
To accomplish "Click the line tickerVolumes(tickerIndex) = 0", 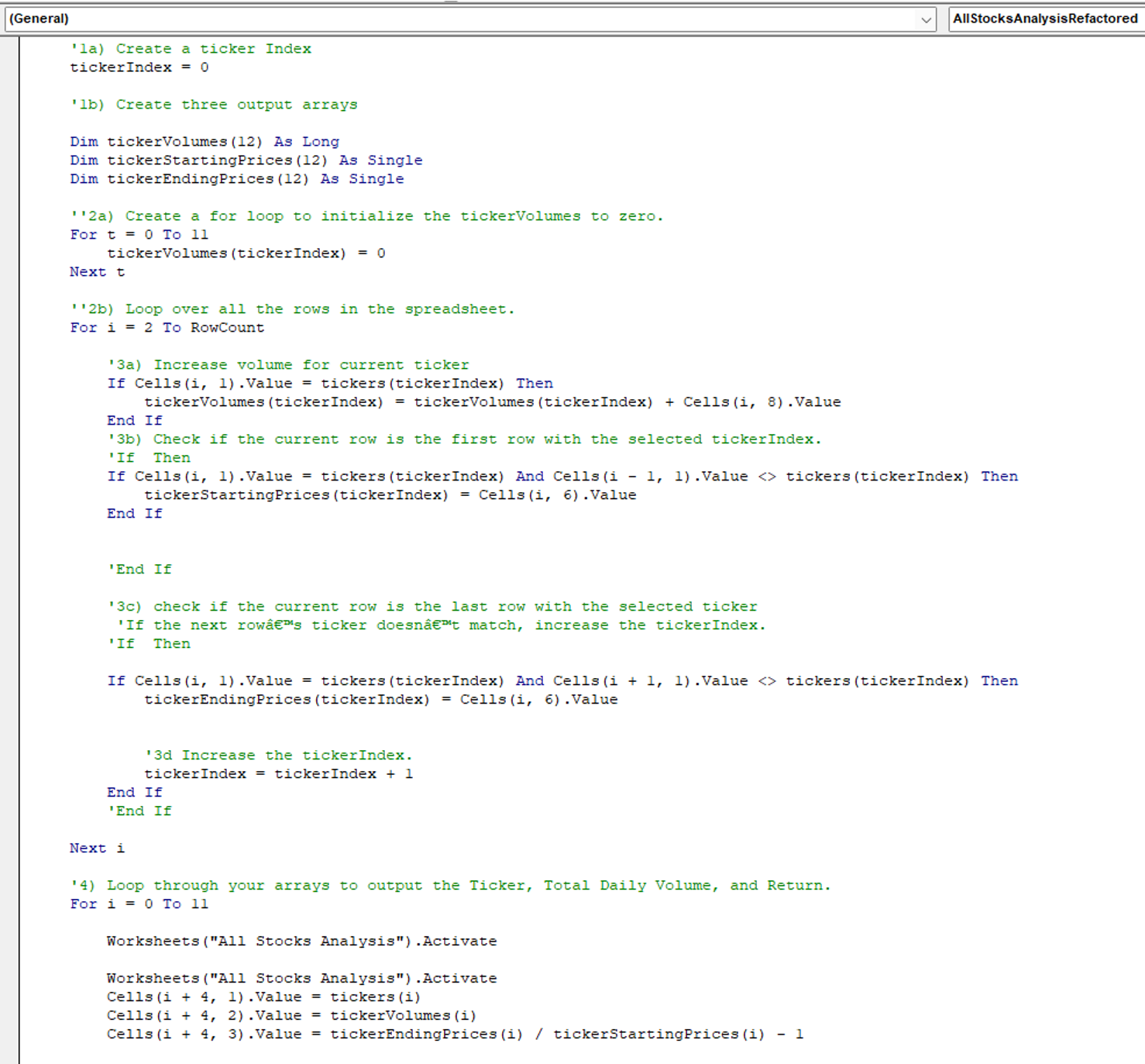I will pos(246,253).
